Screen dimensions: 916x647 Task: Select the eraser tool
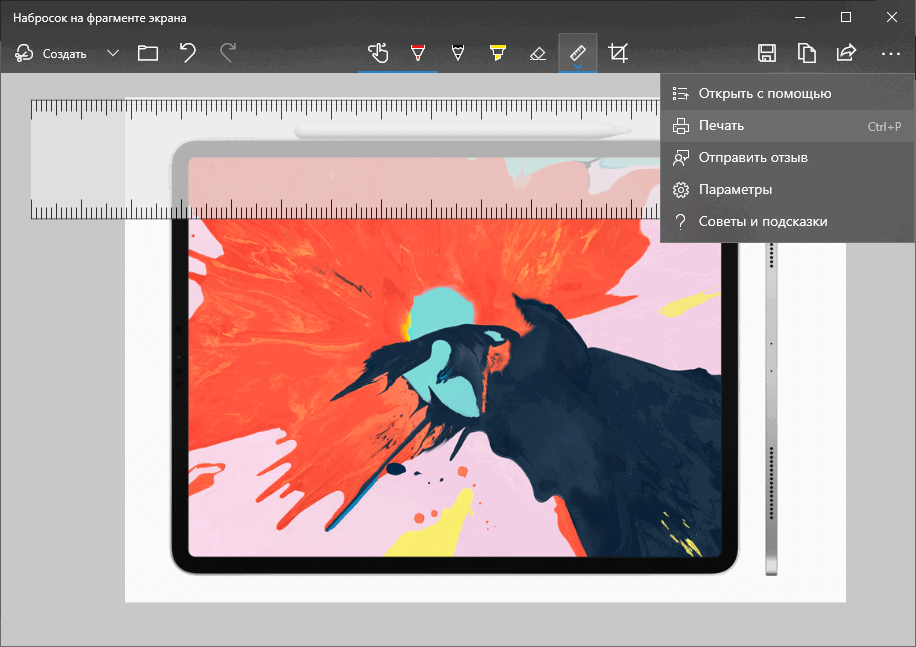[x=538, y=54]
